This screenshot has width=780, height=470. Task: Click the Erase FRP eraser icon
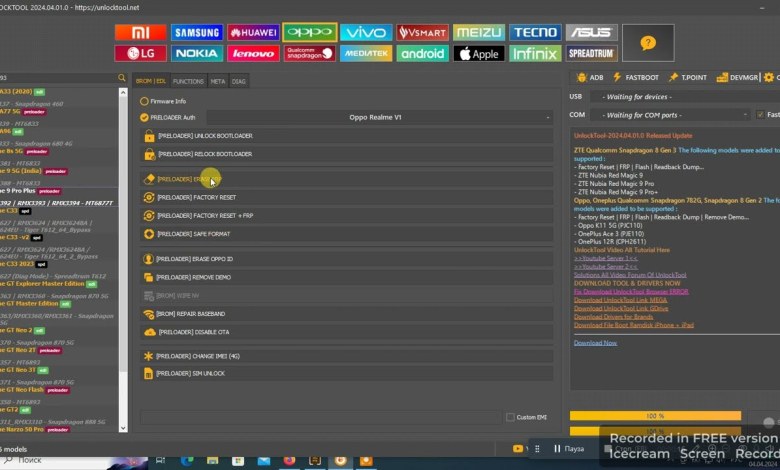click(149, 179)
